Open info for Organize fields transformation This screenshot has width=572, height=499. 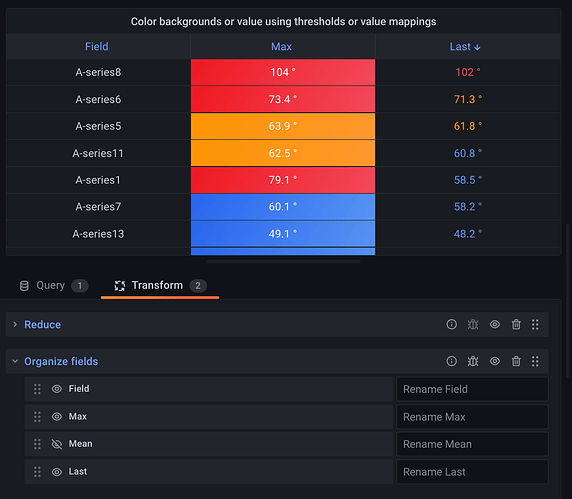451,361
